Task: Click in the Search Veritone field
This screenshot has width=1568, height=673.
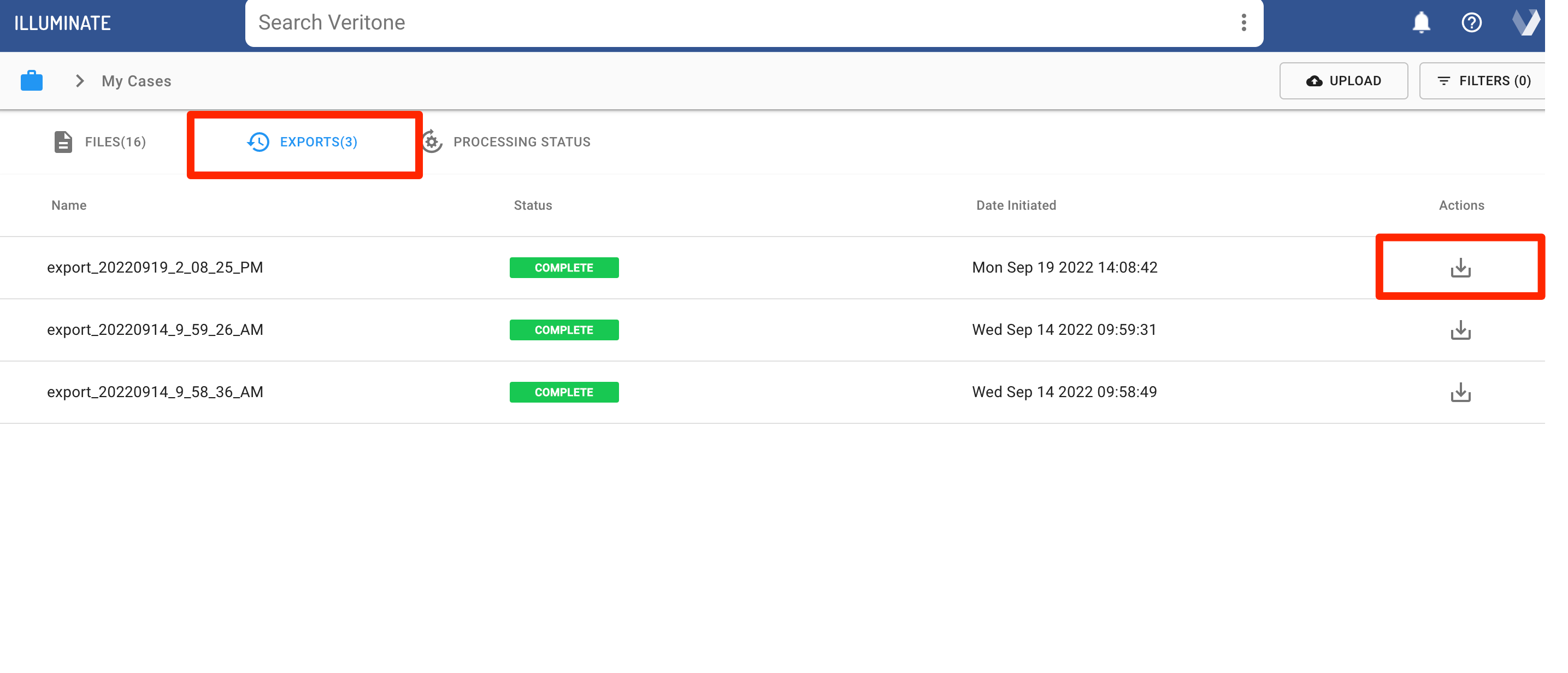Action: [730, 22]
